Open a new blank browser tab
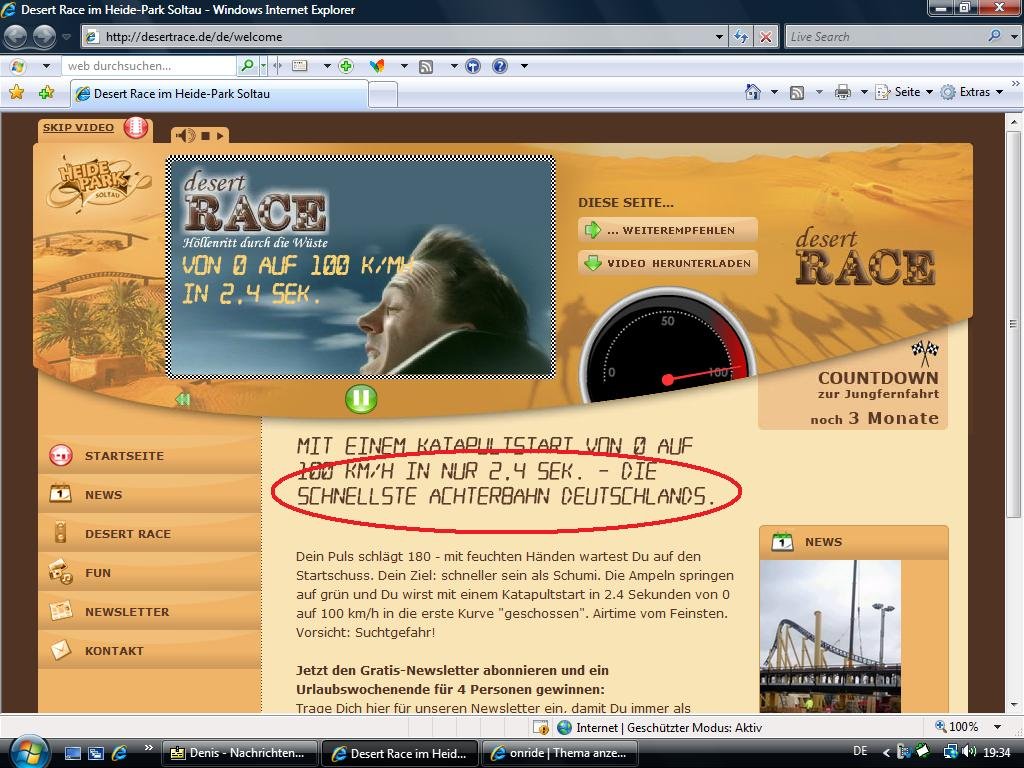Image resolution: width=1024 pixels, height=768 pixels. click(x=383, y=95)
